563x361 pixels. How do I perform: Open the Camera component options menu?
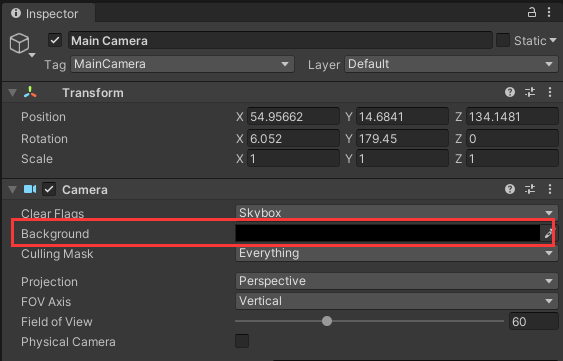coord(550,189)
